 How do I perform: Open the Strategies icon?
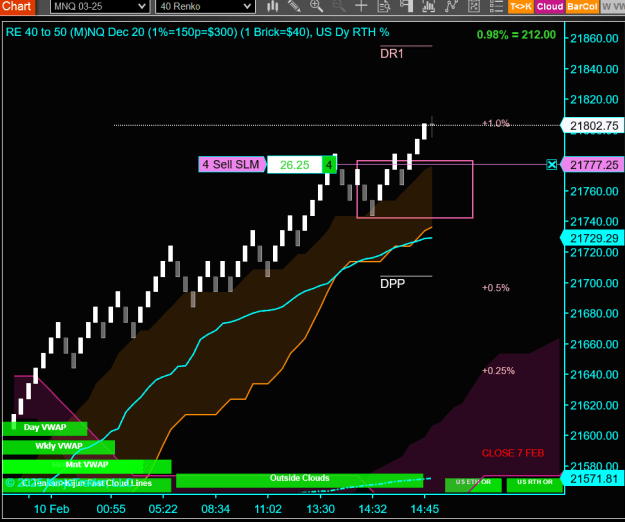coord(474,6)
